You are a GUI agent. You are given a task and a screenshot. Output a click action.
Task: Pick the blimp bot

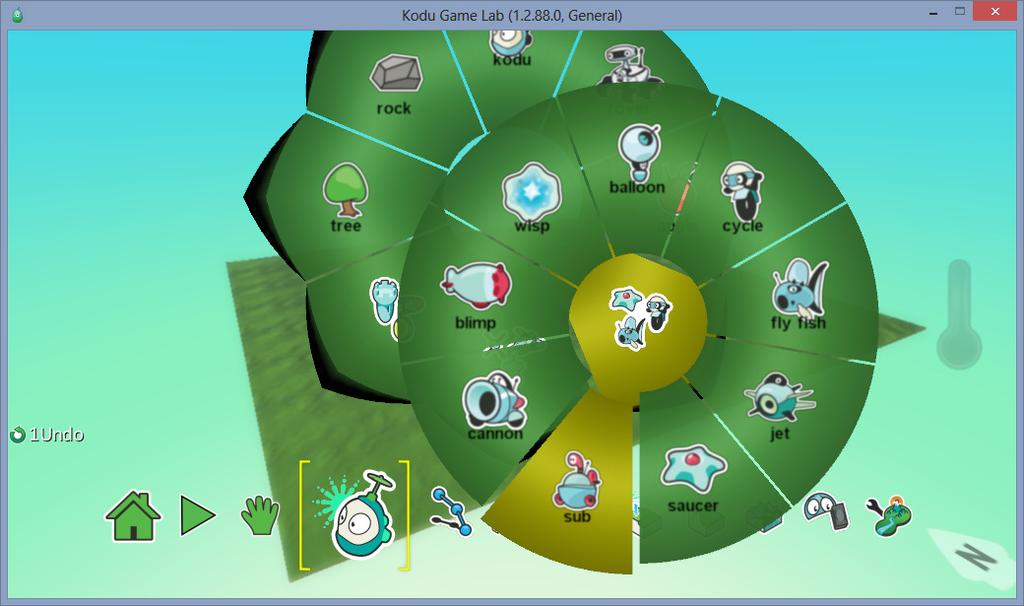[476, 285]
